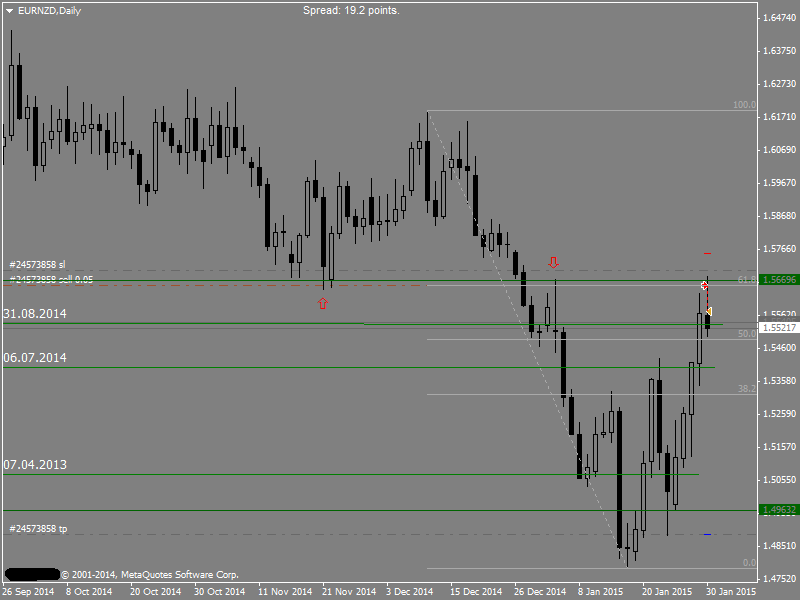Screen dimensions: 800x600
Task: Select the Fibonacci 50.0 level label
Action: point(747,334)
